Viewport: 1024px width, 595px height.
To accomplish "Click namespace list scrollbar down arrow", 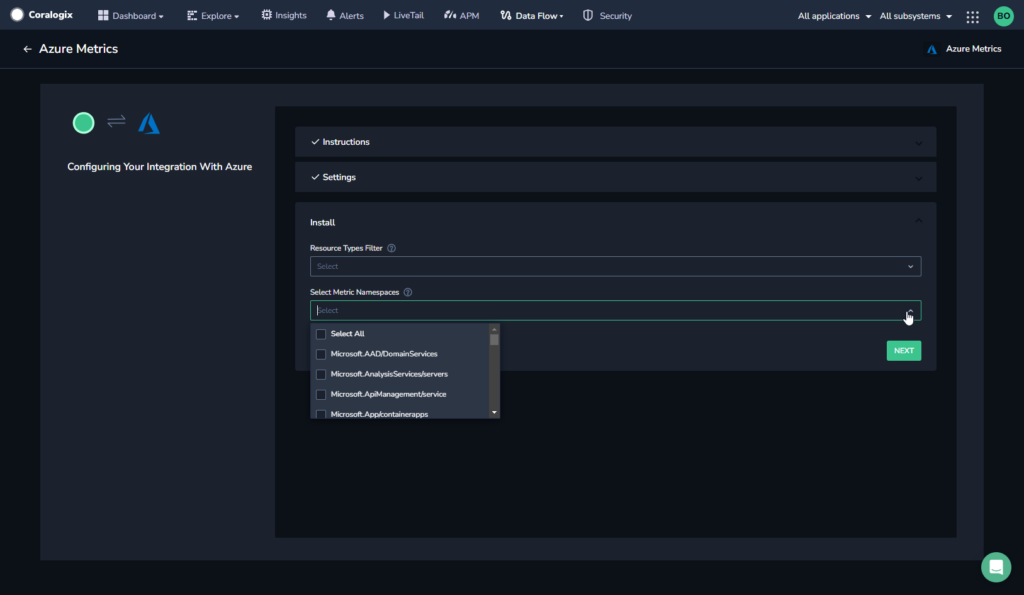I will 494,413.
